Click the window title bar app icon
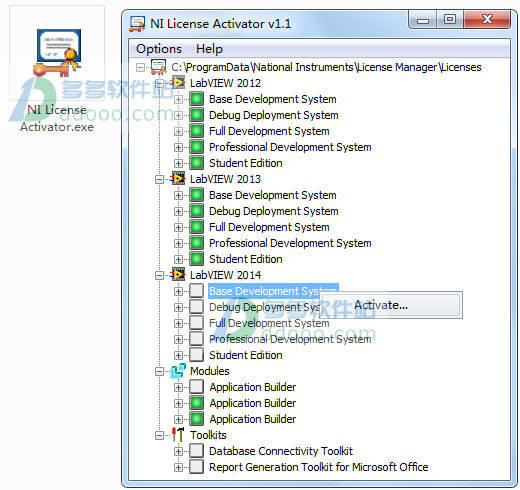Viewport: 520px width, 490px height. point(137,24)
